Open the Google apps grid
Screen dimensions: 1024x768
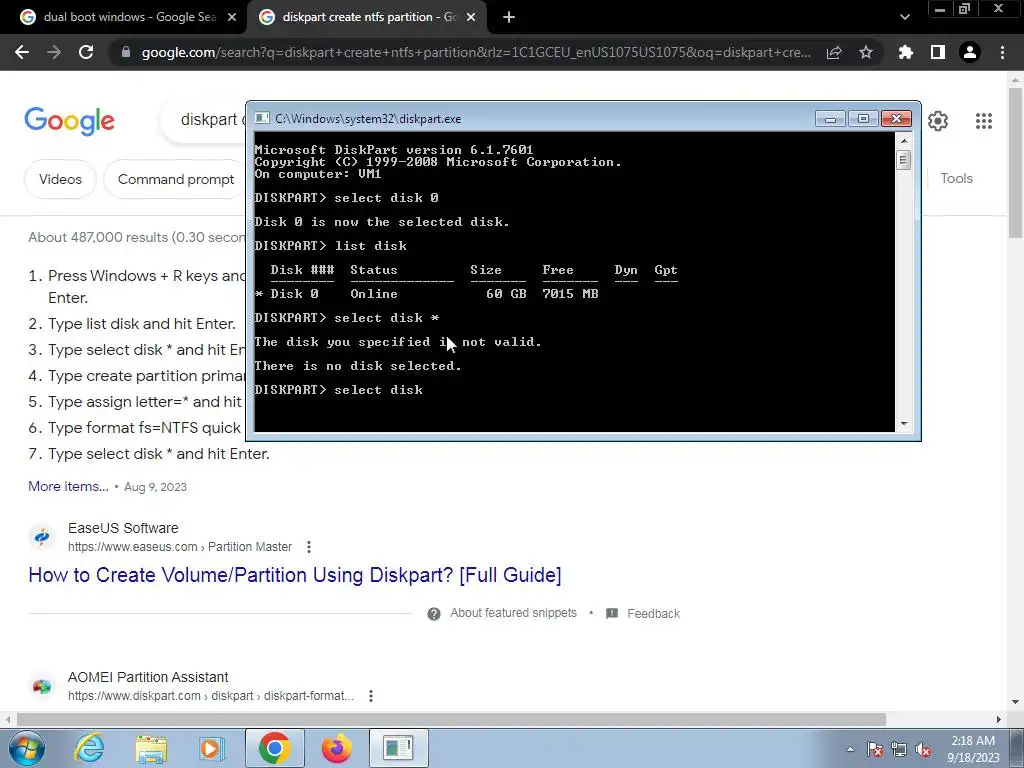[984, 121]
